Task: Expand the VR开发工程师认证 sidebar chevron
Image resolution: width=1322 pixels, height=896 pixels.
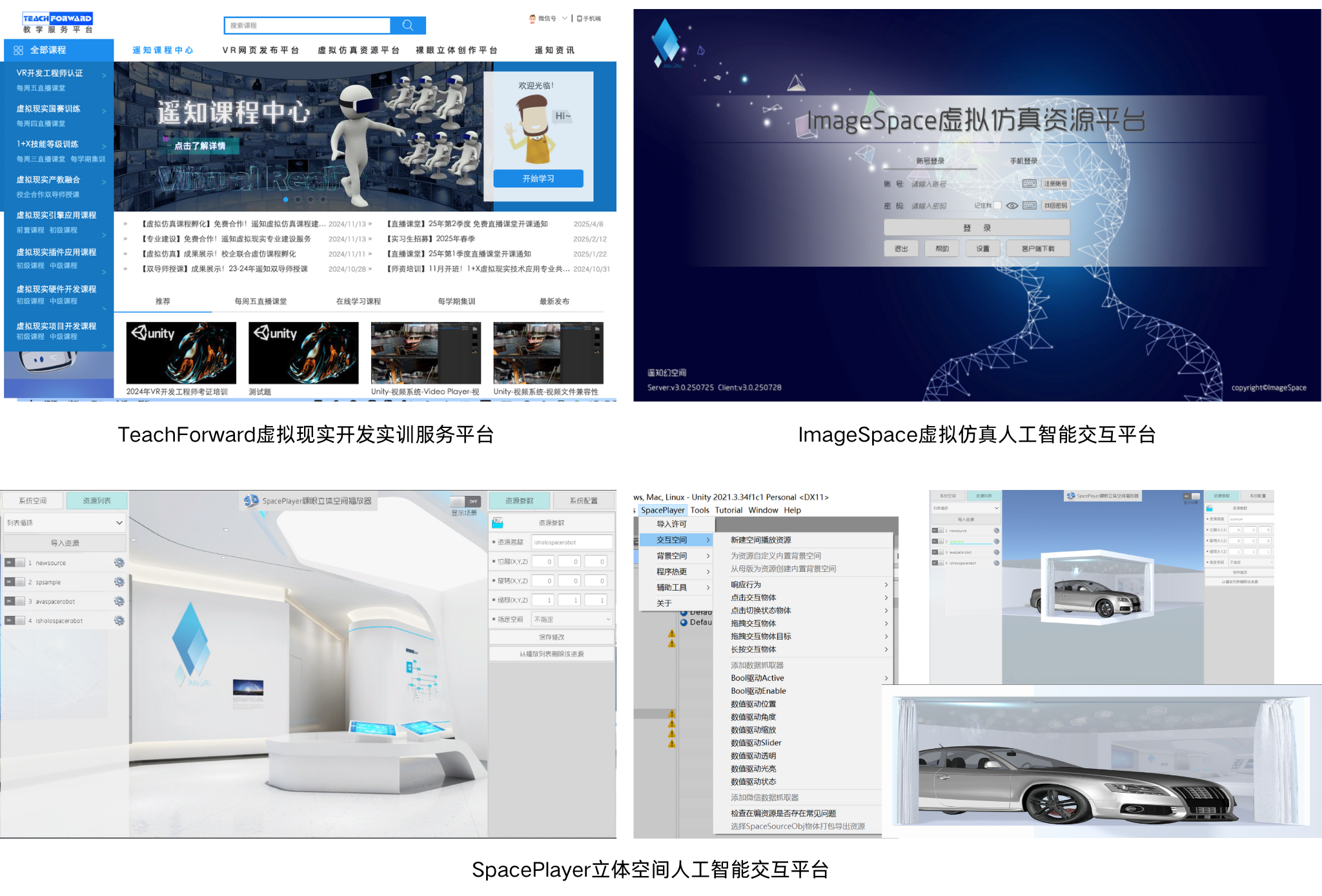Action: point(104,76)
